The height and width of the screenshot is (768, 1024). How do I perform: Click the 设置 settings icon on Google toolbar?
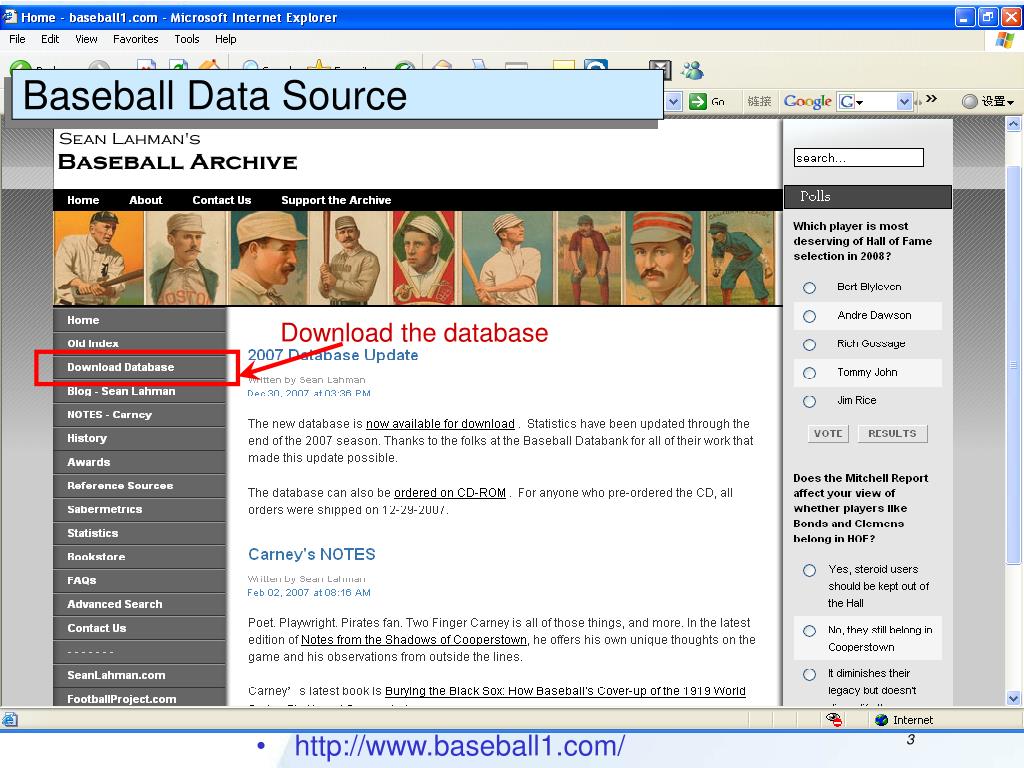pyautogui.click(x=970, y=101)
